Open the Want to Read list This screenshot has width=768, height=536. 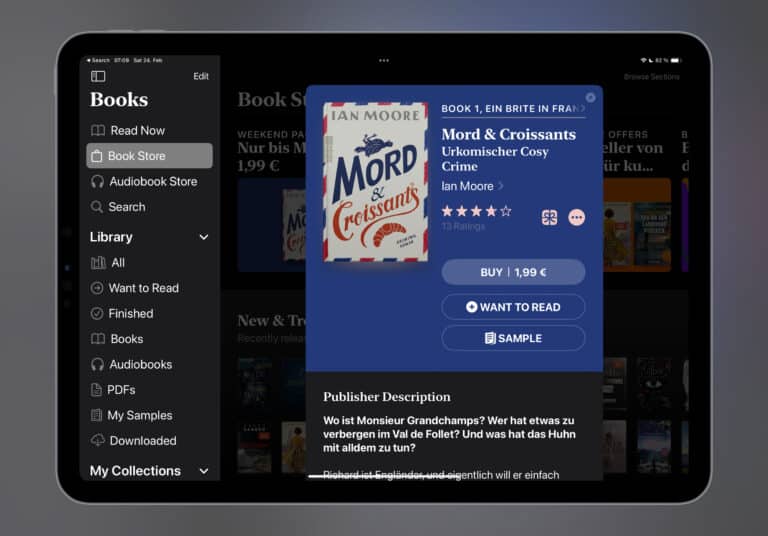tap(143, 288)
